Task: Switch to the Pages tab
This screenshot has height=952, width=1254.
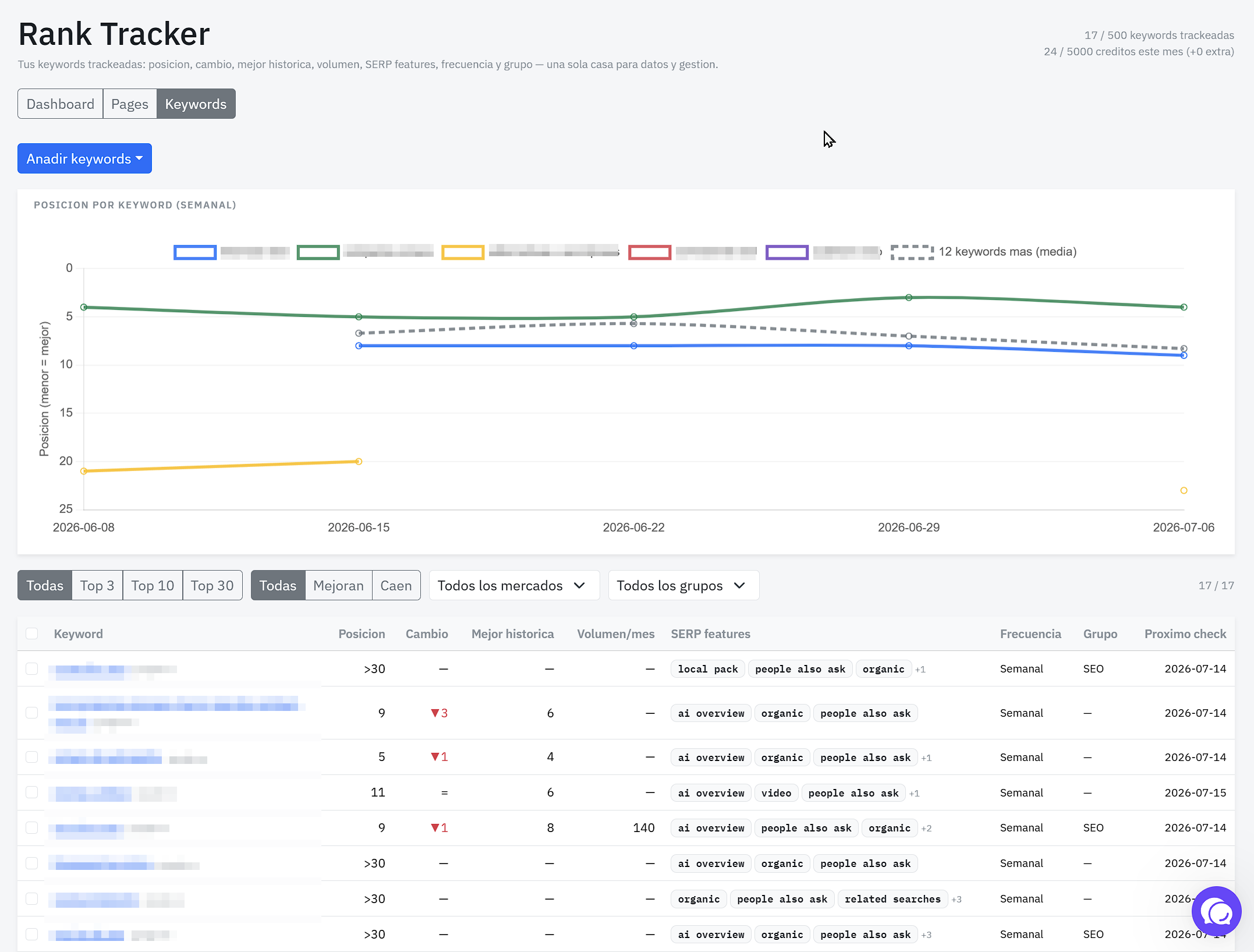Action: (x=130, y=104)
